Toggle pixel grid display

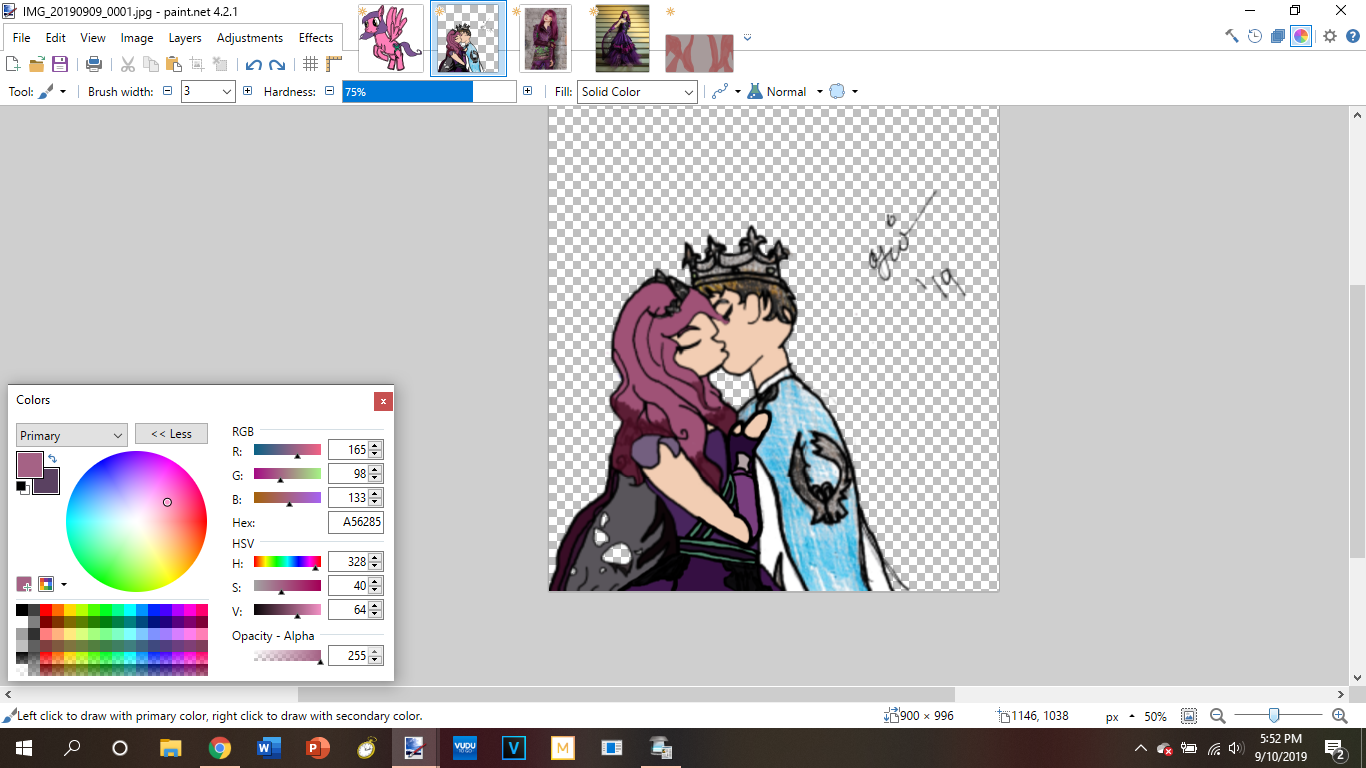[x=311, y=64]
